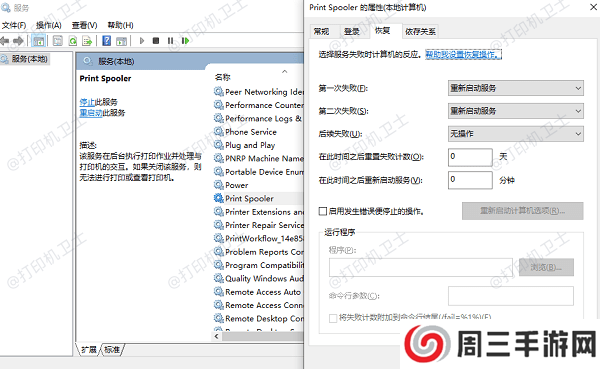The image size is (600, 369).
Task: Restart service with the green restart icon
Action: pyautogui.click(x=185, y=41)
